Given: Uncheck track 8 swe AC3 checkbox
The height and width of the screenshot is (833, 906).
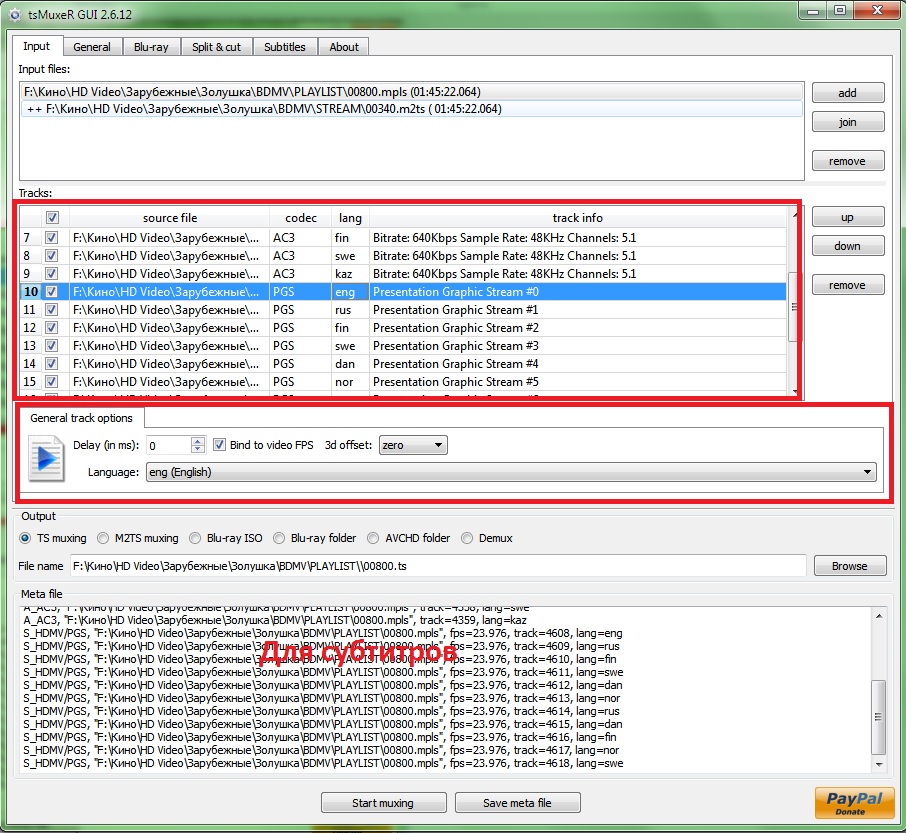Looking at the screenshot, I should 51,255.
